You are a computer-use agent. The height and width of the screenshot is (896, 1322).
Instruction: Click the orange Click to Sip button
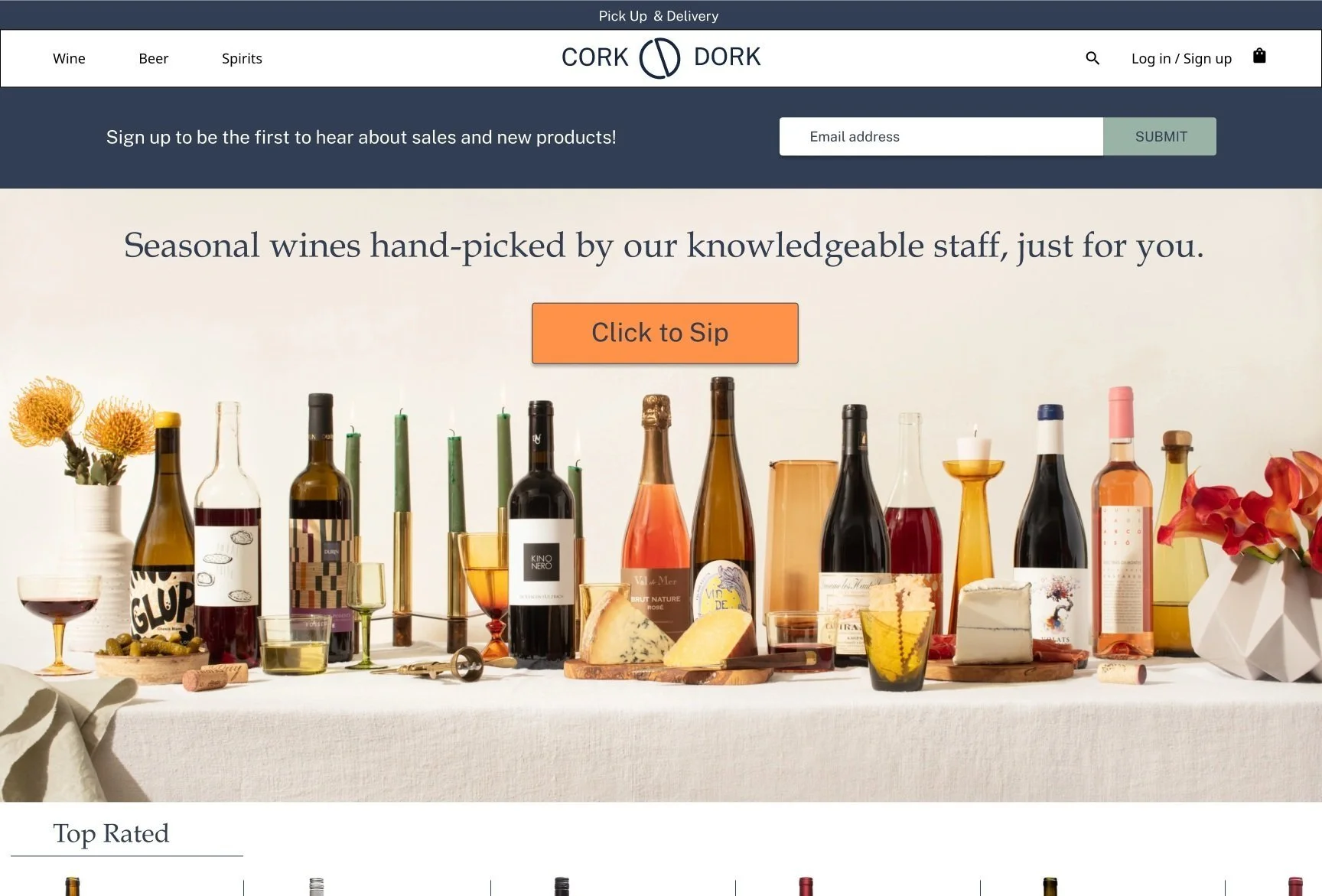coord(665,333)
